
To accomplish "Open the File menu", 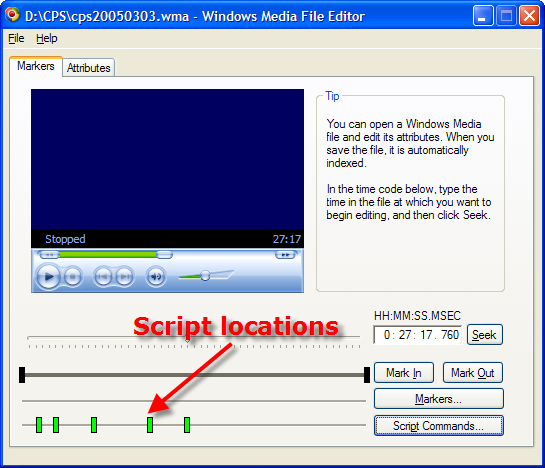I will point(16,38).
